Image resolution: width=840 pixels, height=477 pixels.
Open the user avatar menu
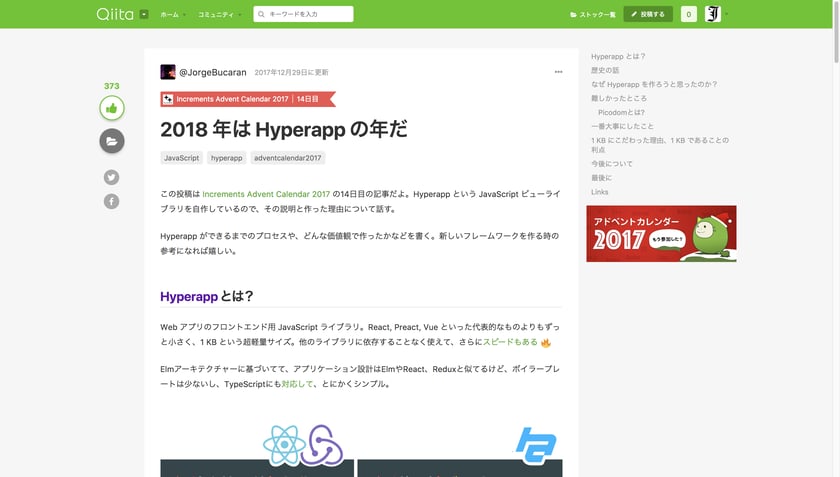pos(712,14)
